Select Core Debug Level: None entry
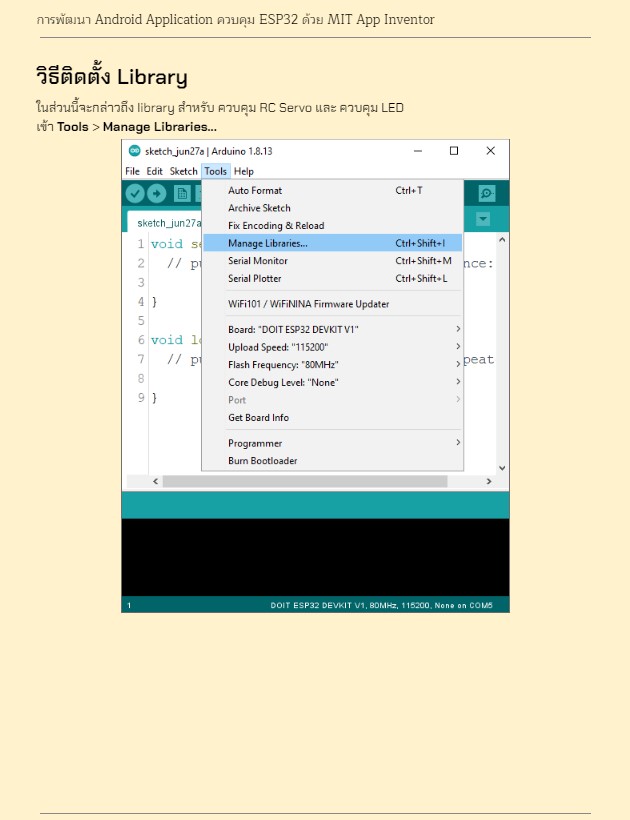The width and height of the screenshot is (630, 820). [333, 382]
